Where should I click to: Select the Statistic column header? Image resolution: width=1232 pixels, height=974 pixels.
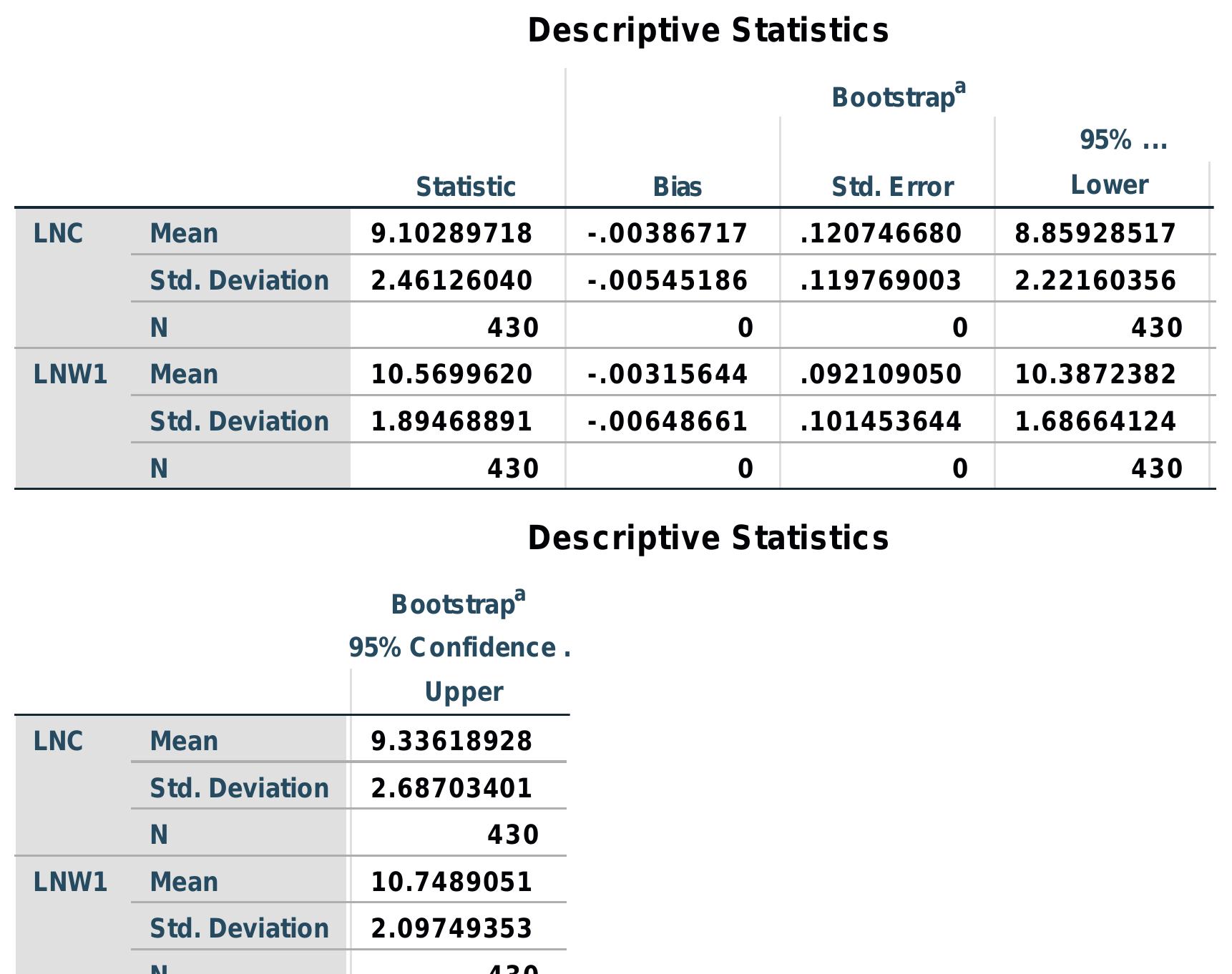click(466, 187)
